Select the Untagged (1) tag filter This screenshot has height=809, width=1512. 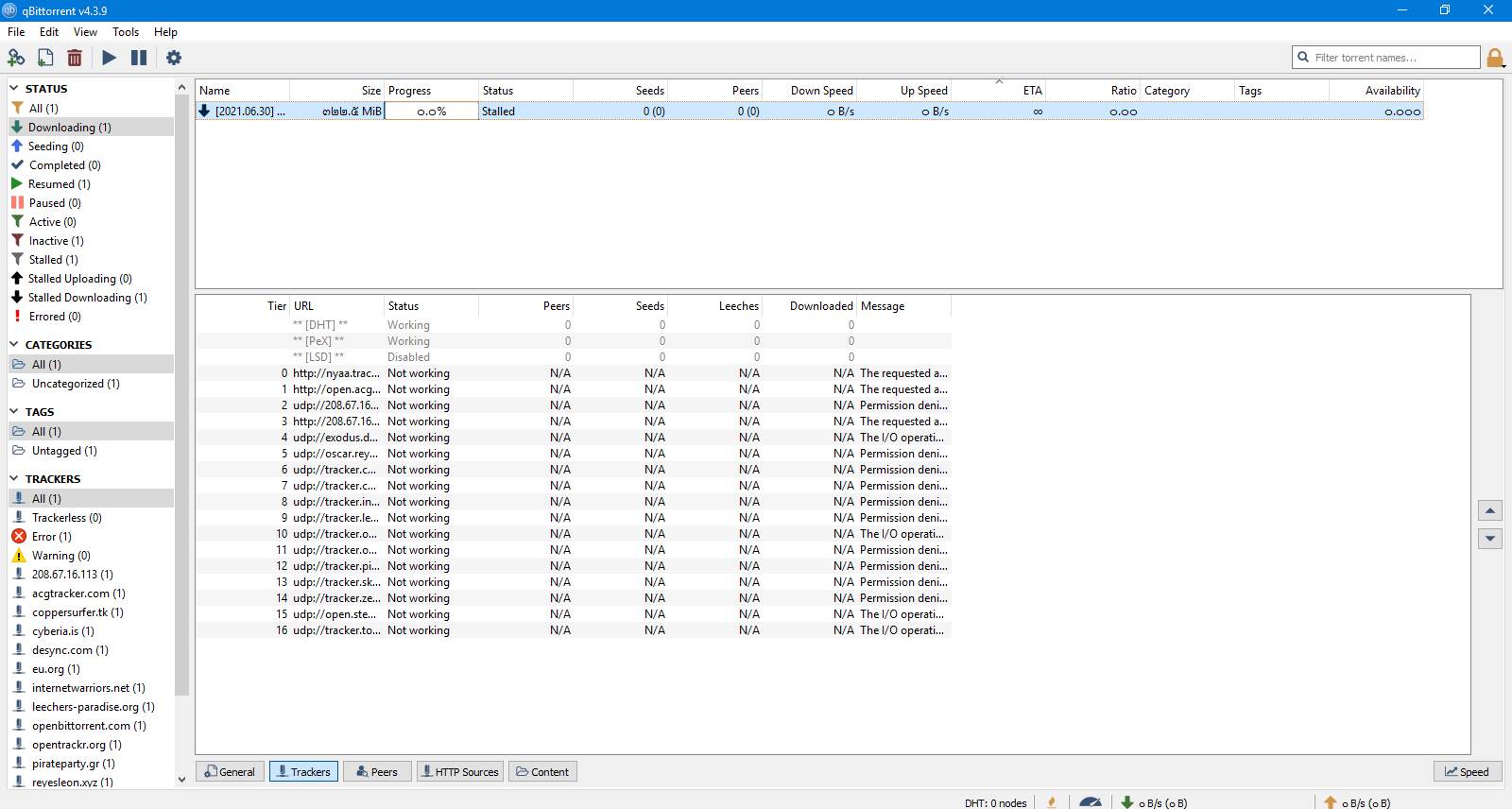tap(91, 451)
